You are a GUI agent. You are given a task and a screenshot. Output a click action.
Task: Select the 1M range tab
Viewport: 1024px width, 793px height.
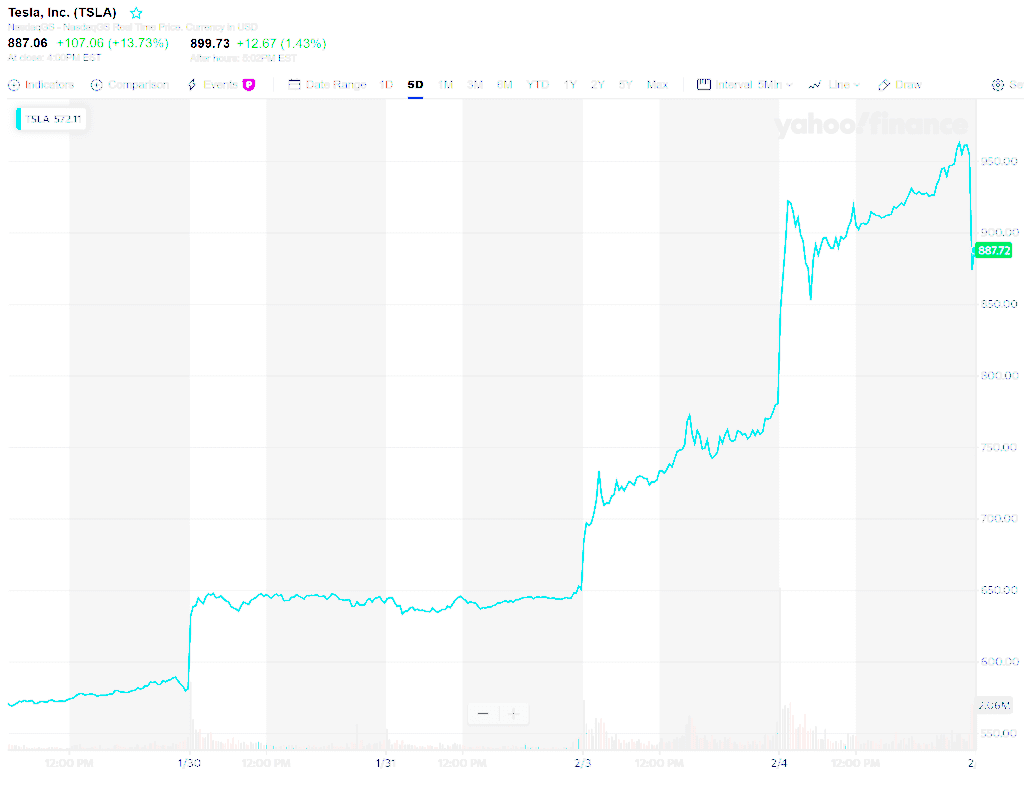coord(446,85)
